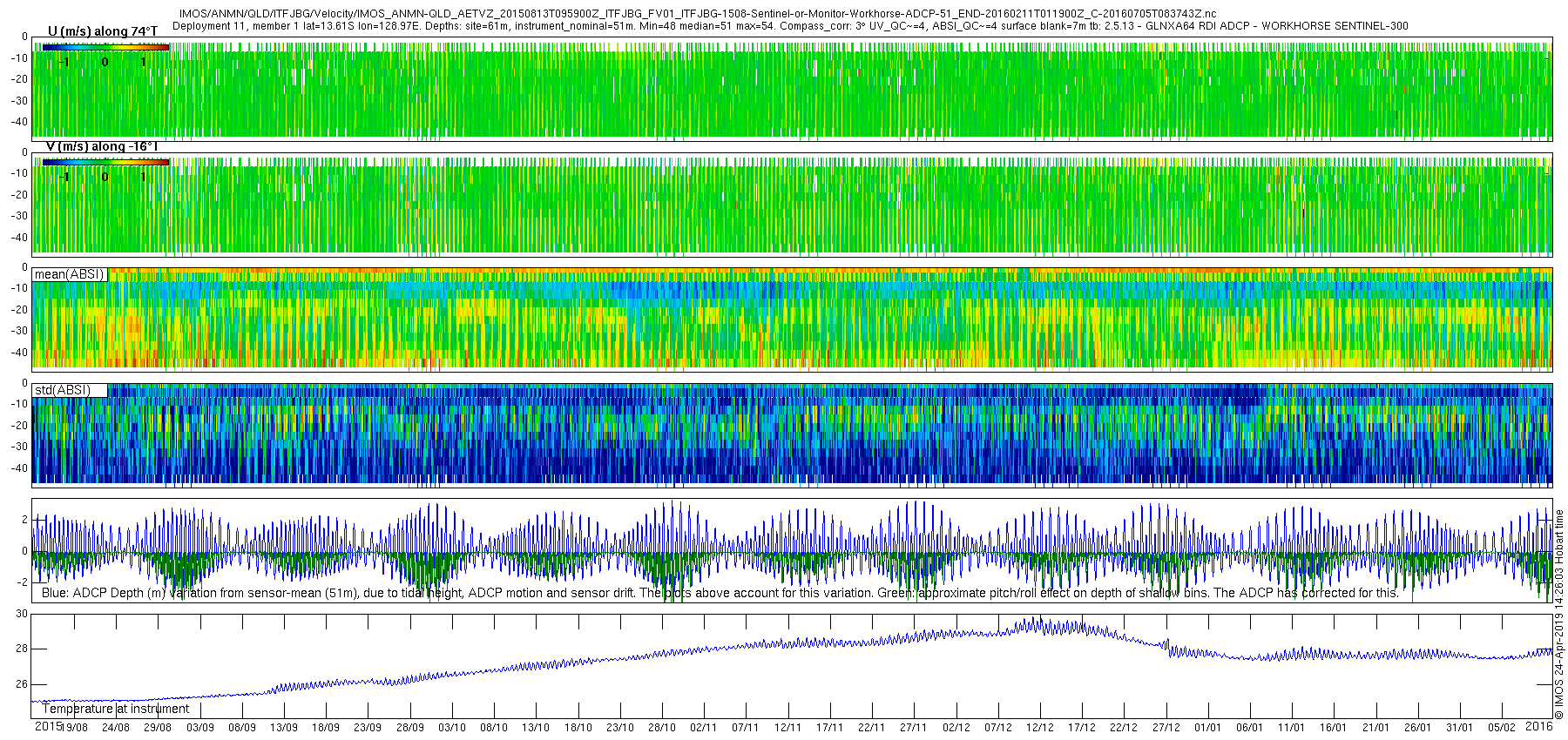
Task: Click the '18/10' date tick label
Action: (578, 728)
